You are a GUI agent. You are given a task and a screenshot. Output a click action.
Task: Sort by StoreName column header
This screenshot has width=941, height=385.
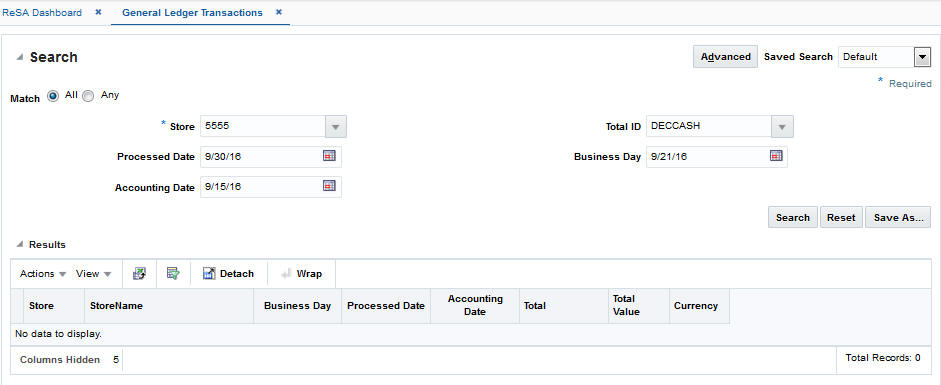click(x=169, y=306)
